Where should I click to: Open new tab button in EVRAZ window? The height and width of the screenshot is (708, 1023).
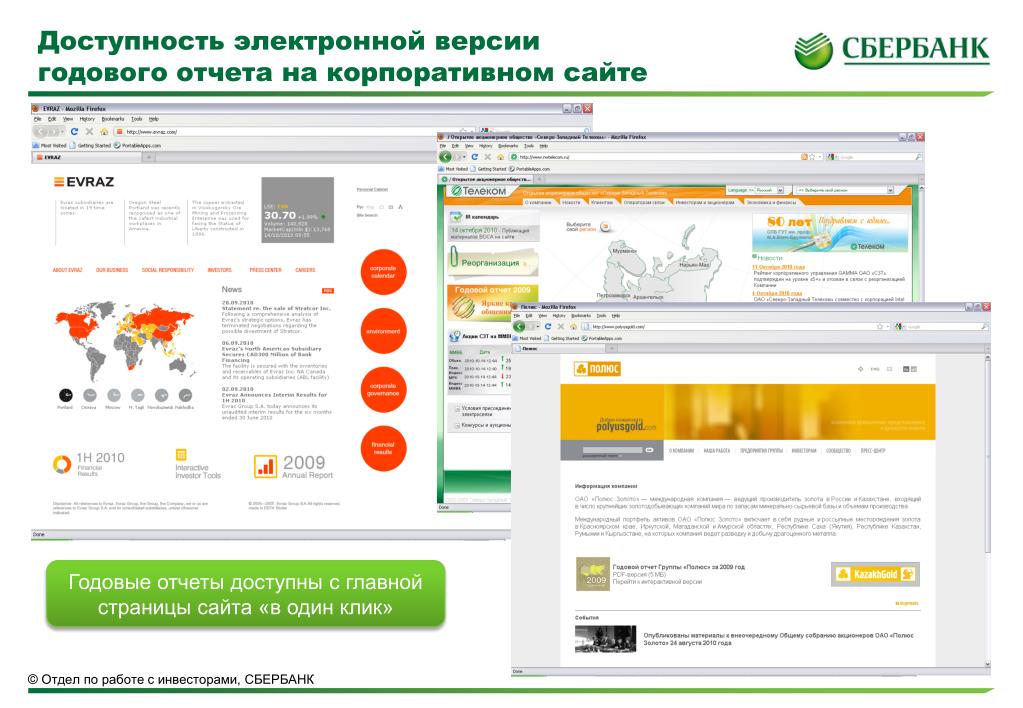pyautogui.click(x=149, y=157)
